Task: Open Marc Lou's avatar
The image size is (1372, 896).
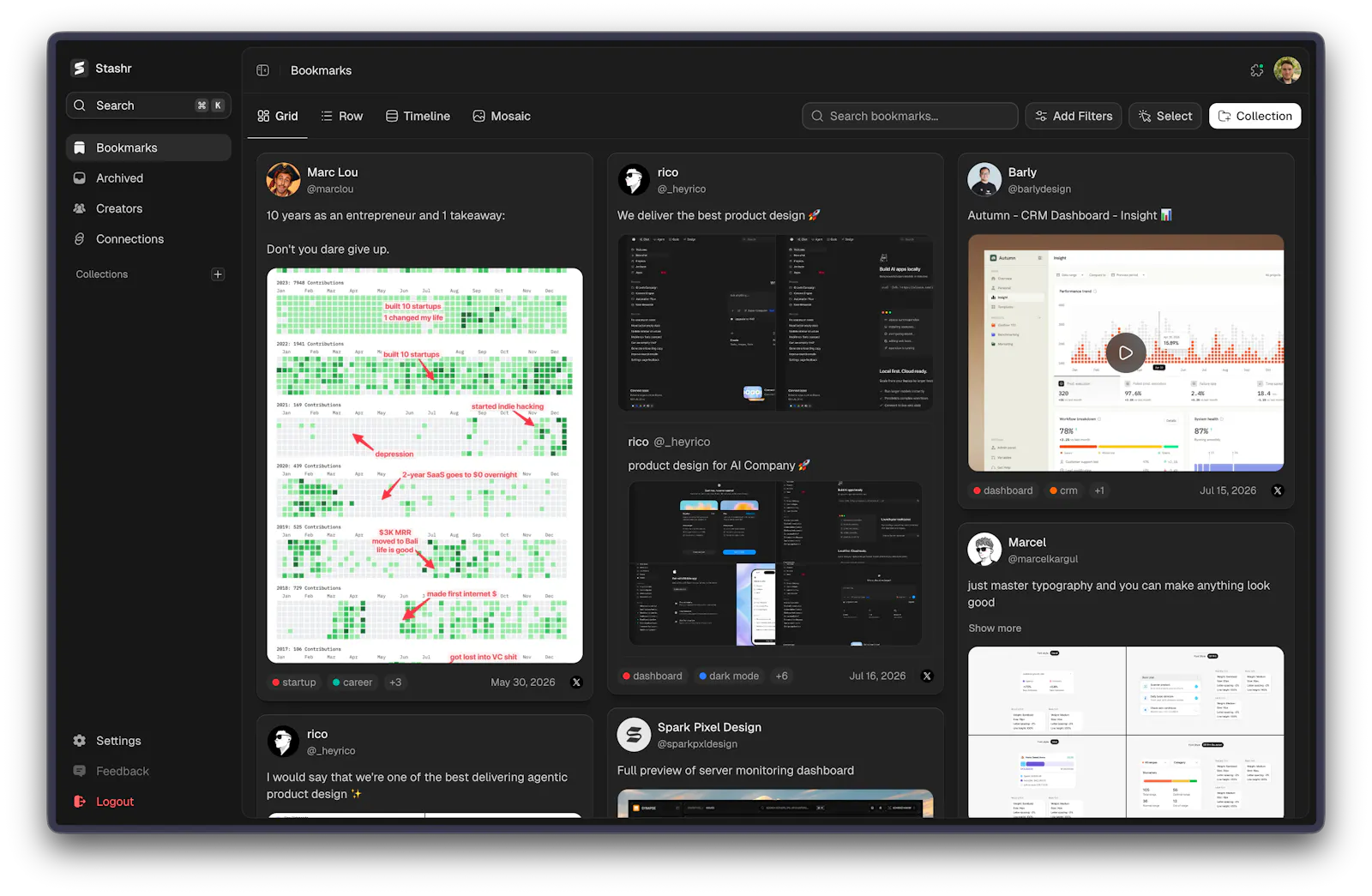Action: point(284,180)
